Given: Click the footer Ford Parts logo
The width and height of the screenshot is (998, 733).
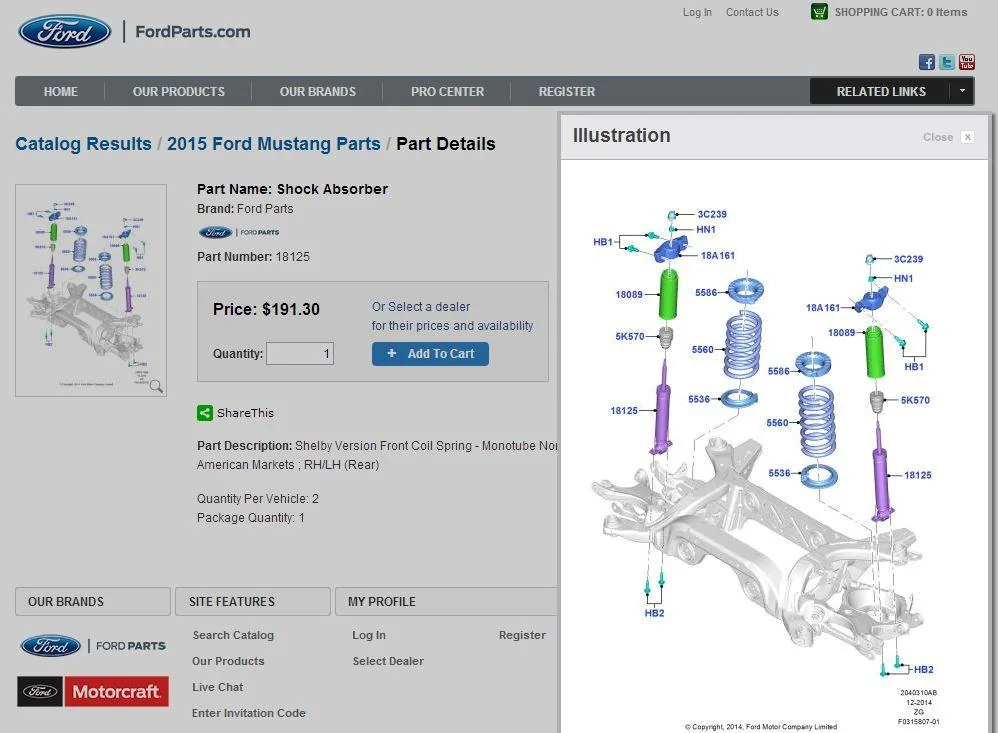Looking at the screenshot, I should (93, 646).
